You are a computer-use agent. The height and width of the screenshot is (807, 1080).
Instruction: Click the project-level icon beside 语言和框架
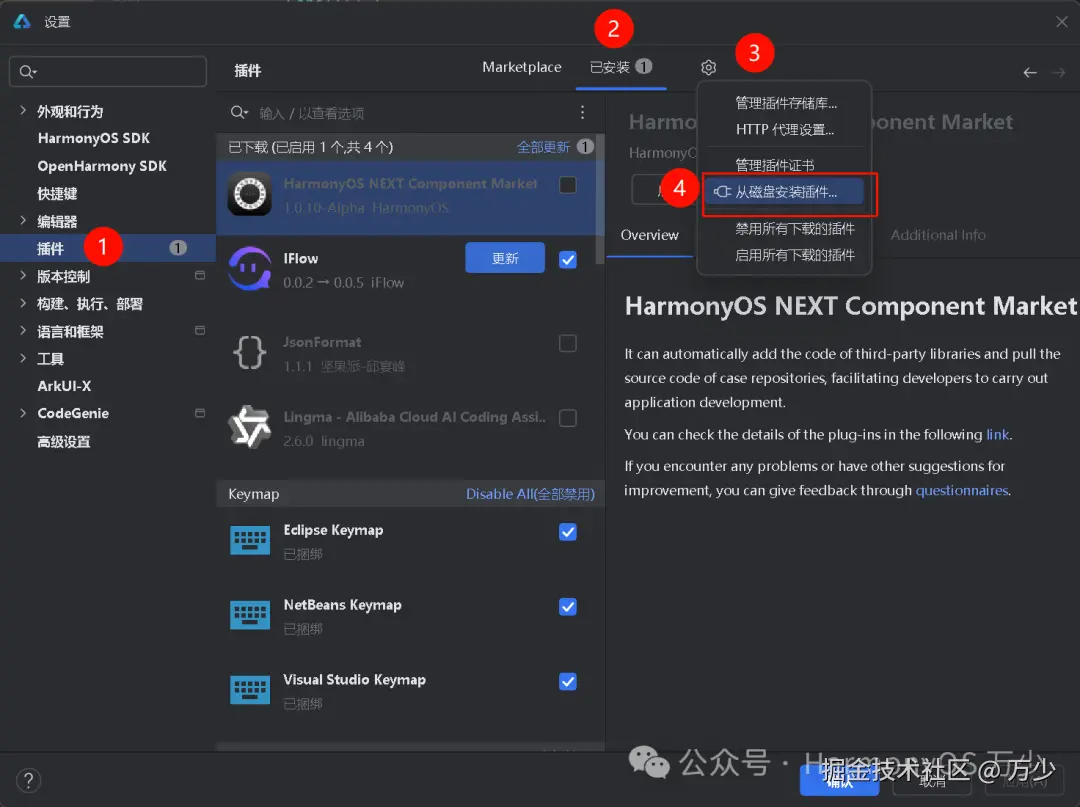pyautogui.click(x=200, y=331)
